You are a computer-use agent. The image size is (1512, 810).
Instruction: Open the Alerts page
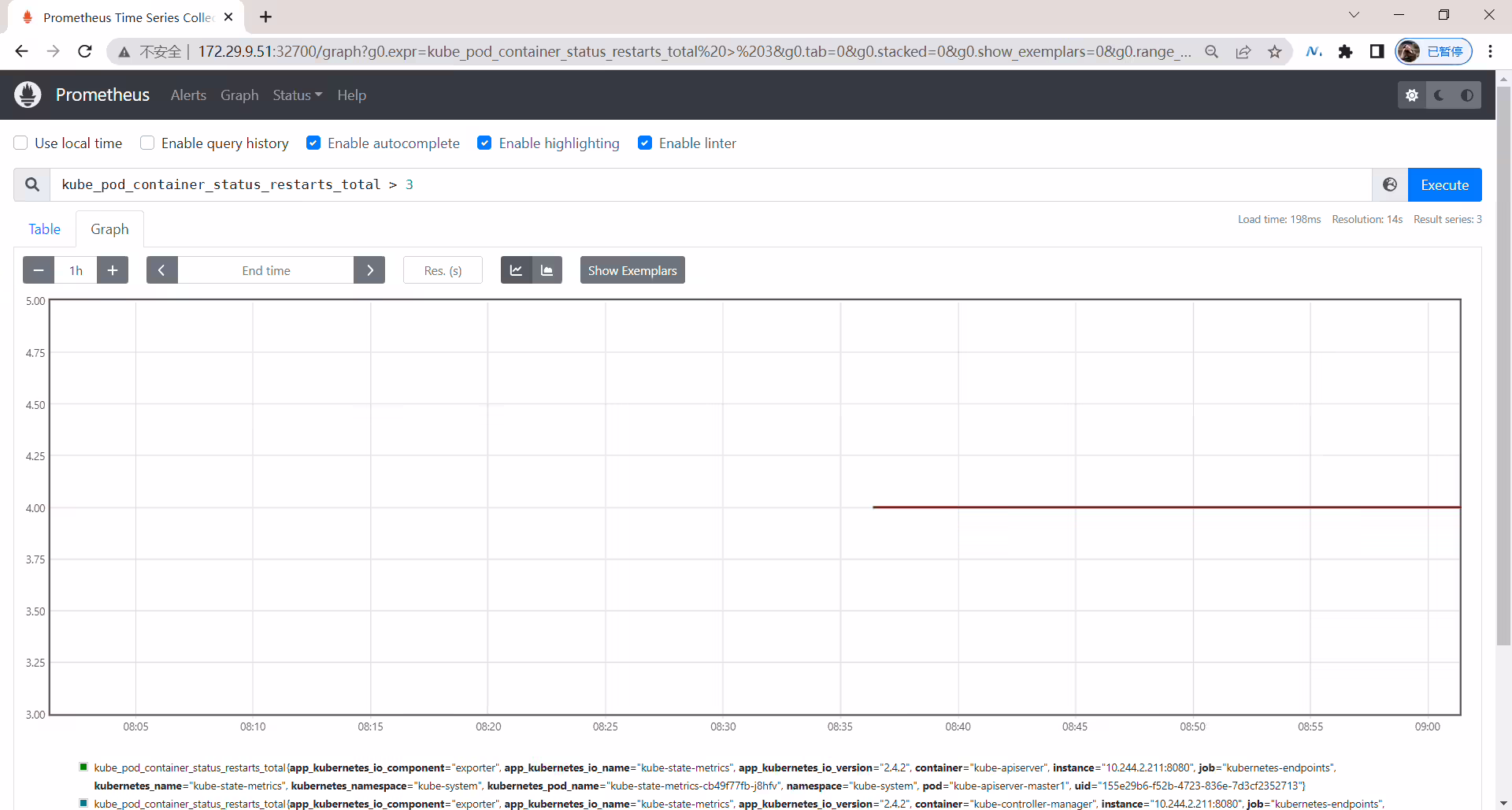pyautogui.click(x=188, y=95)
